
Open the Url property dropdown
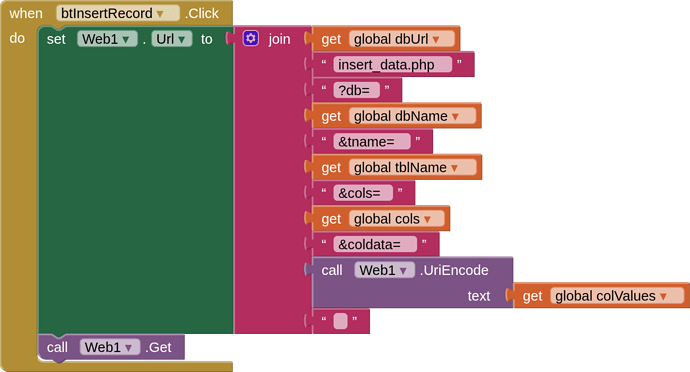[x=172, y=39]
